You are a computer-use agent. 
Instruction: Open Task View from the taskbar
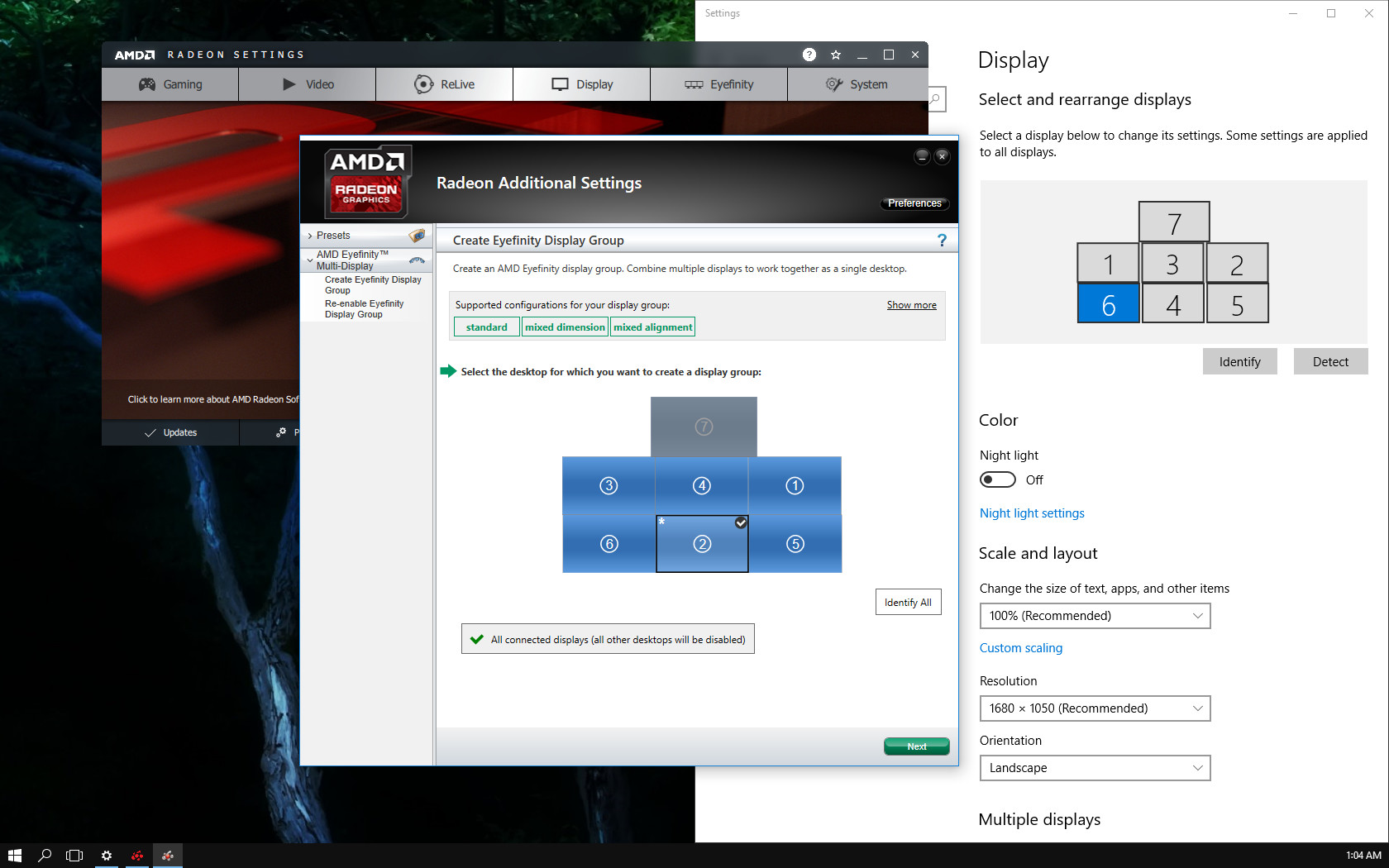tap(74, 856)
